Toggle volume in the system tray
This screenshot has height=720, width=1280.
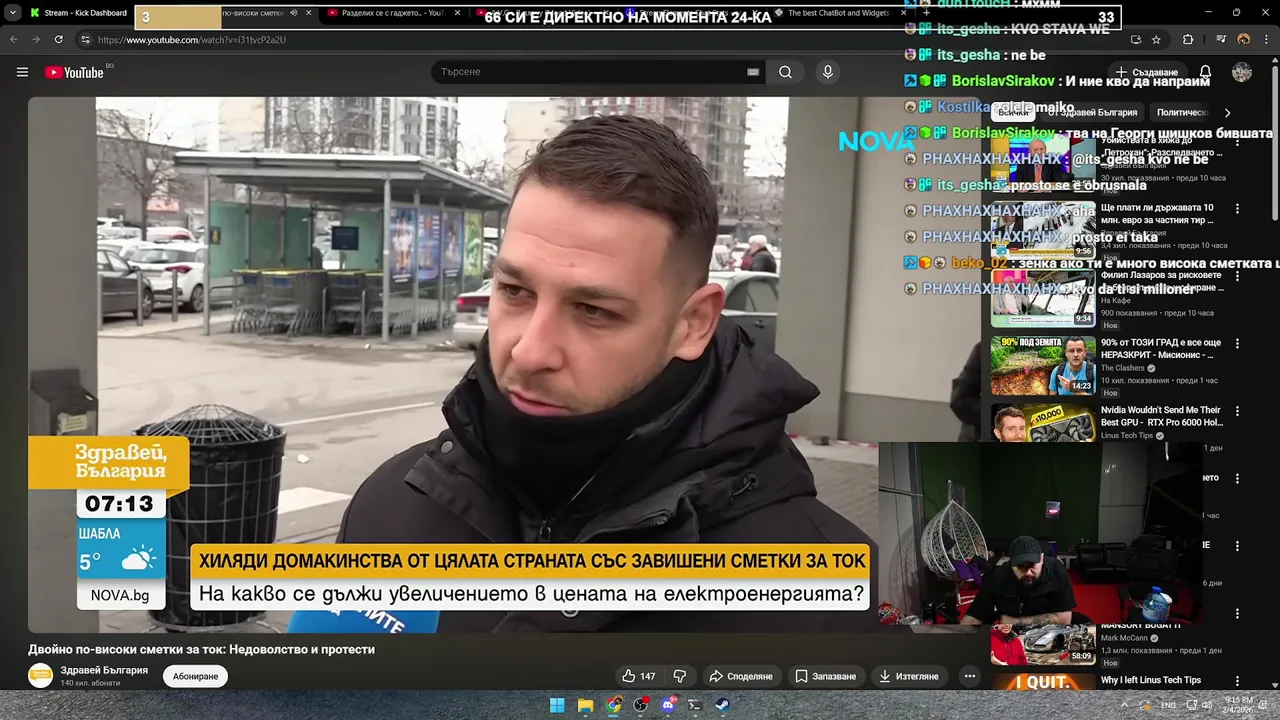point(1205,705)
